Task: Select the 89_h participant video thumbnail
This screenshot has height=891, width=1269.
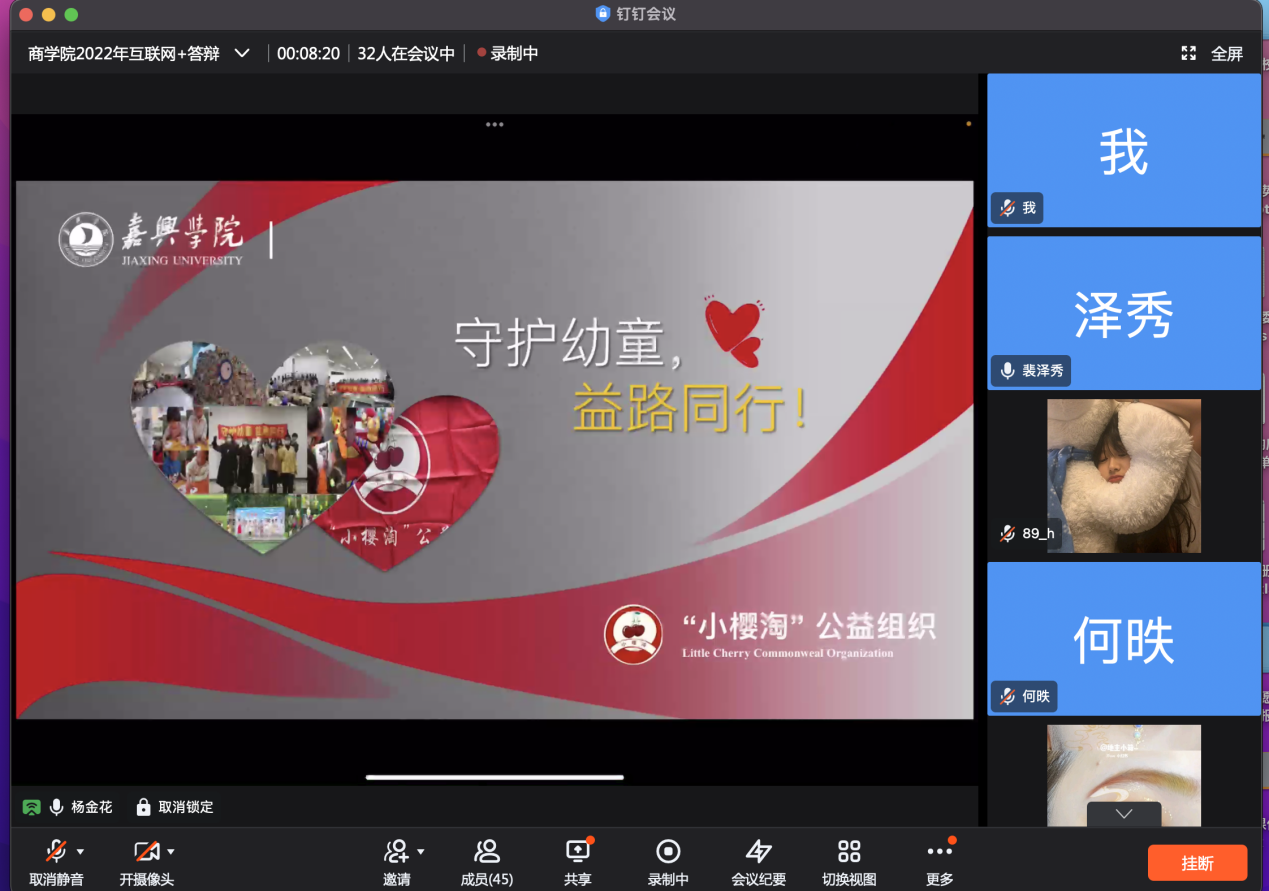Action: (x=1123, y=476)
